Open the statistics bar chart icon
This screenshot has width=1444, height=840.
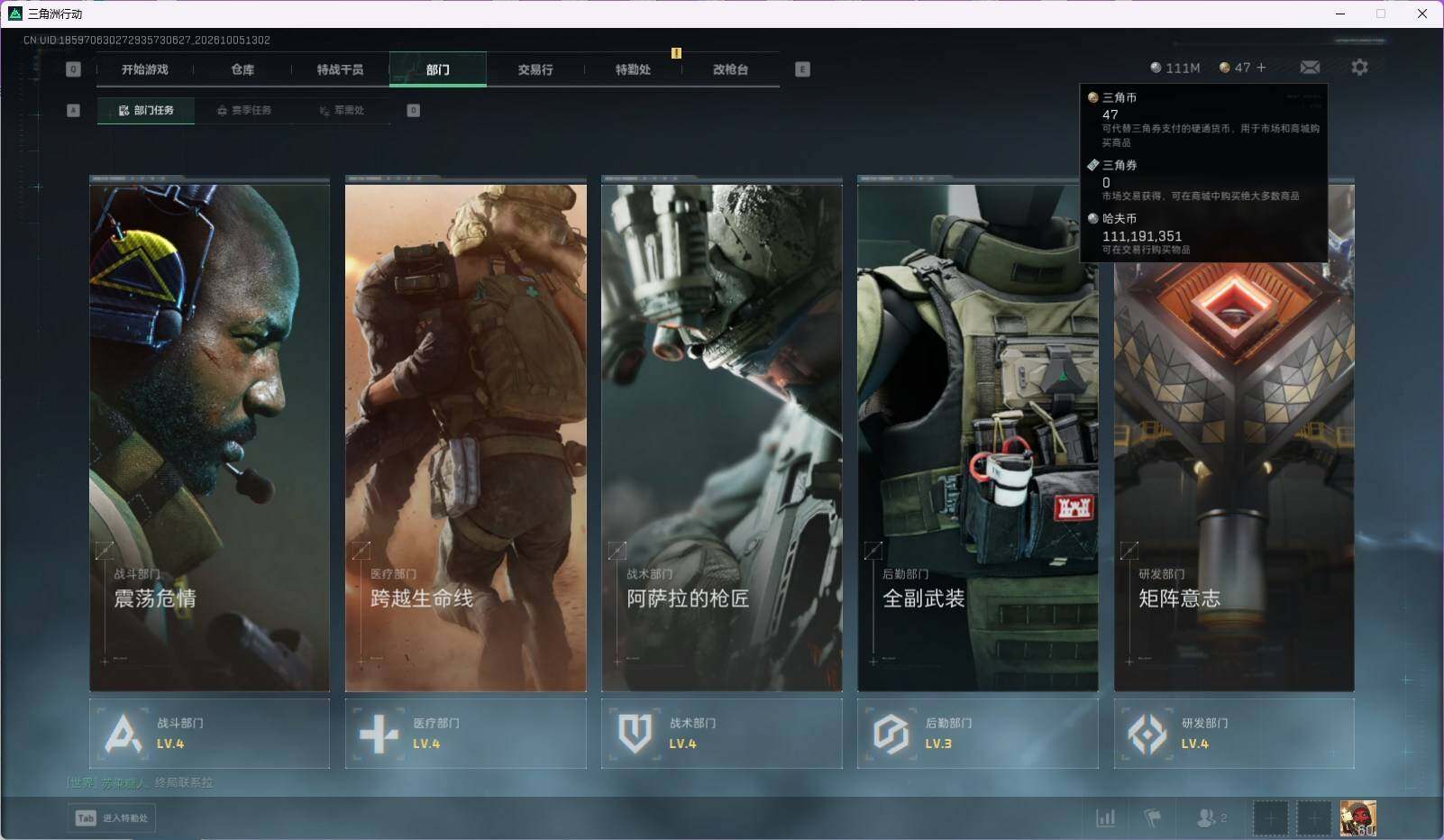click(1105, 817)
